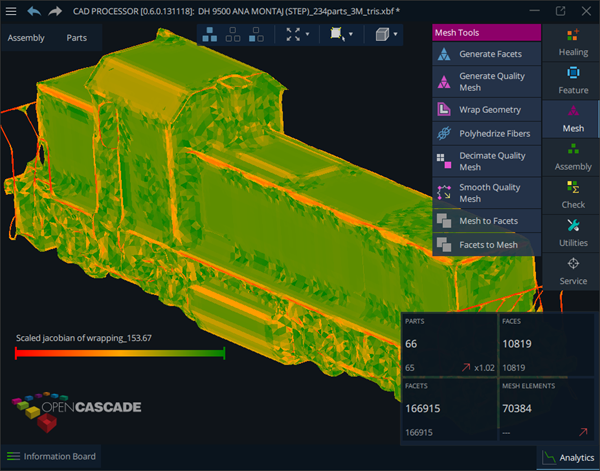Click the scaled jacobian color scale bar

(x=120, y=352)
